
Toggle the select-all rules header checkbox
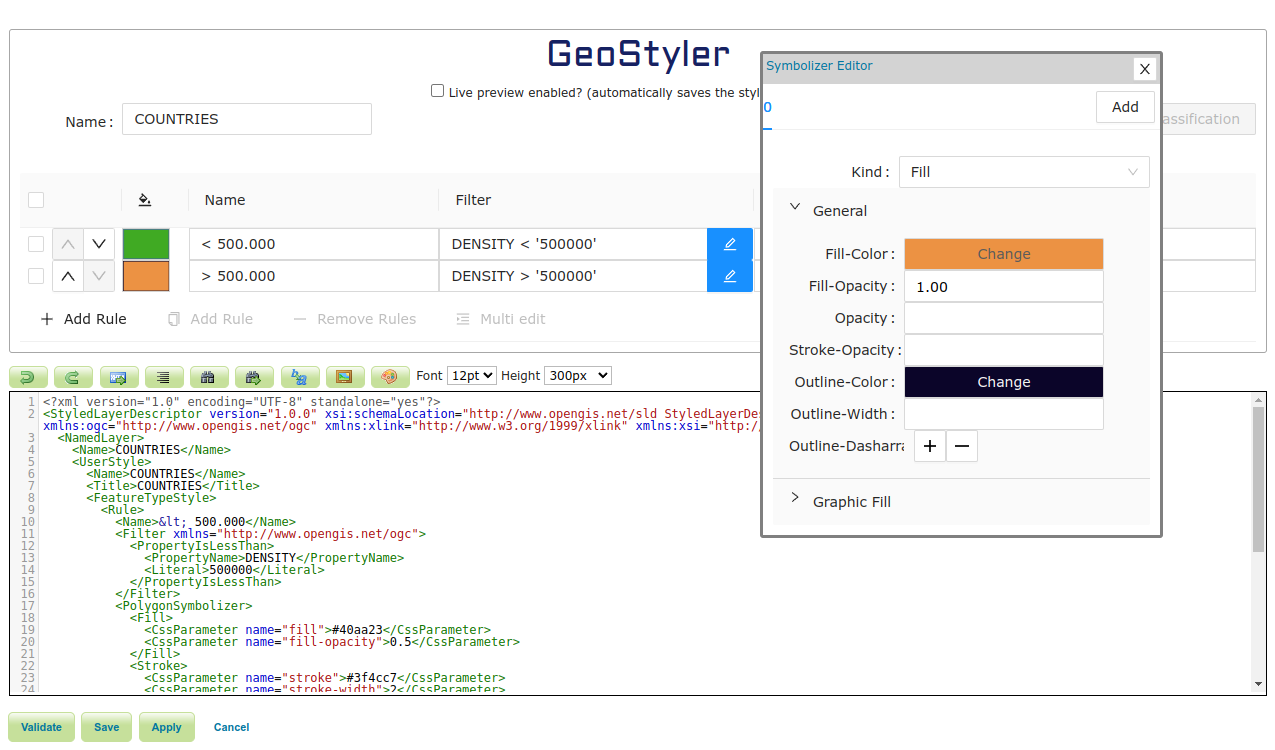point(36,200)
